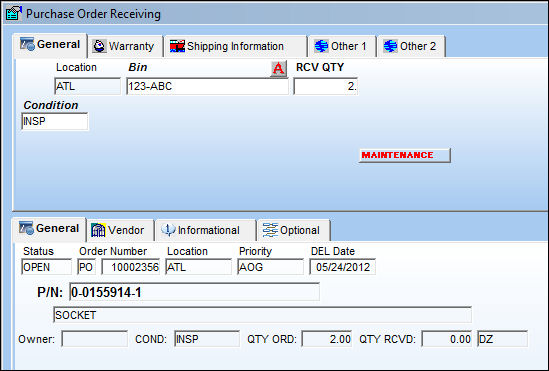Image resolution: width=549 pixels, height=371 pixels.
Task: Click the RCV QTY input field
Action: pyautogui.click(x=326, y=86)
